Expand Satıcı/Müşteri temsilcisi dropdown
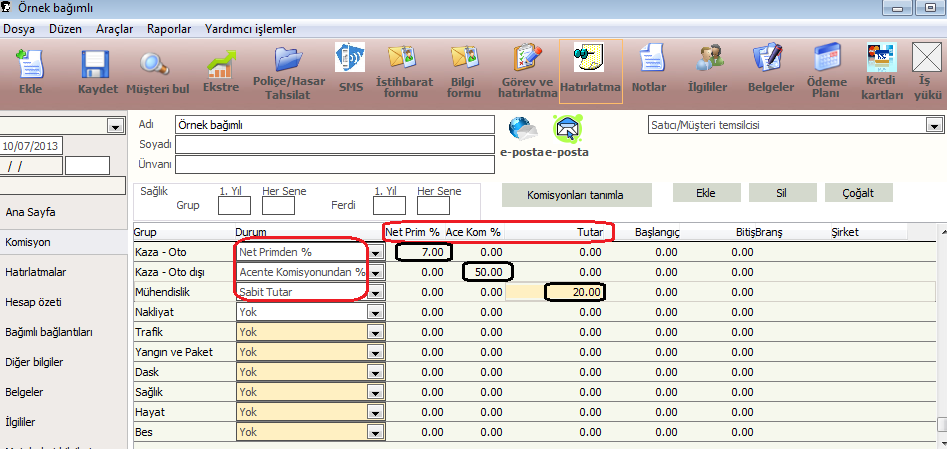Screen dimensions: 947x449 point(934,125)
